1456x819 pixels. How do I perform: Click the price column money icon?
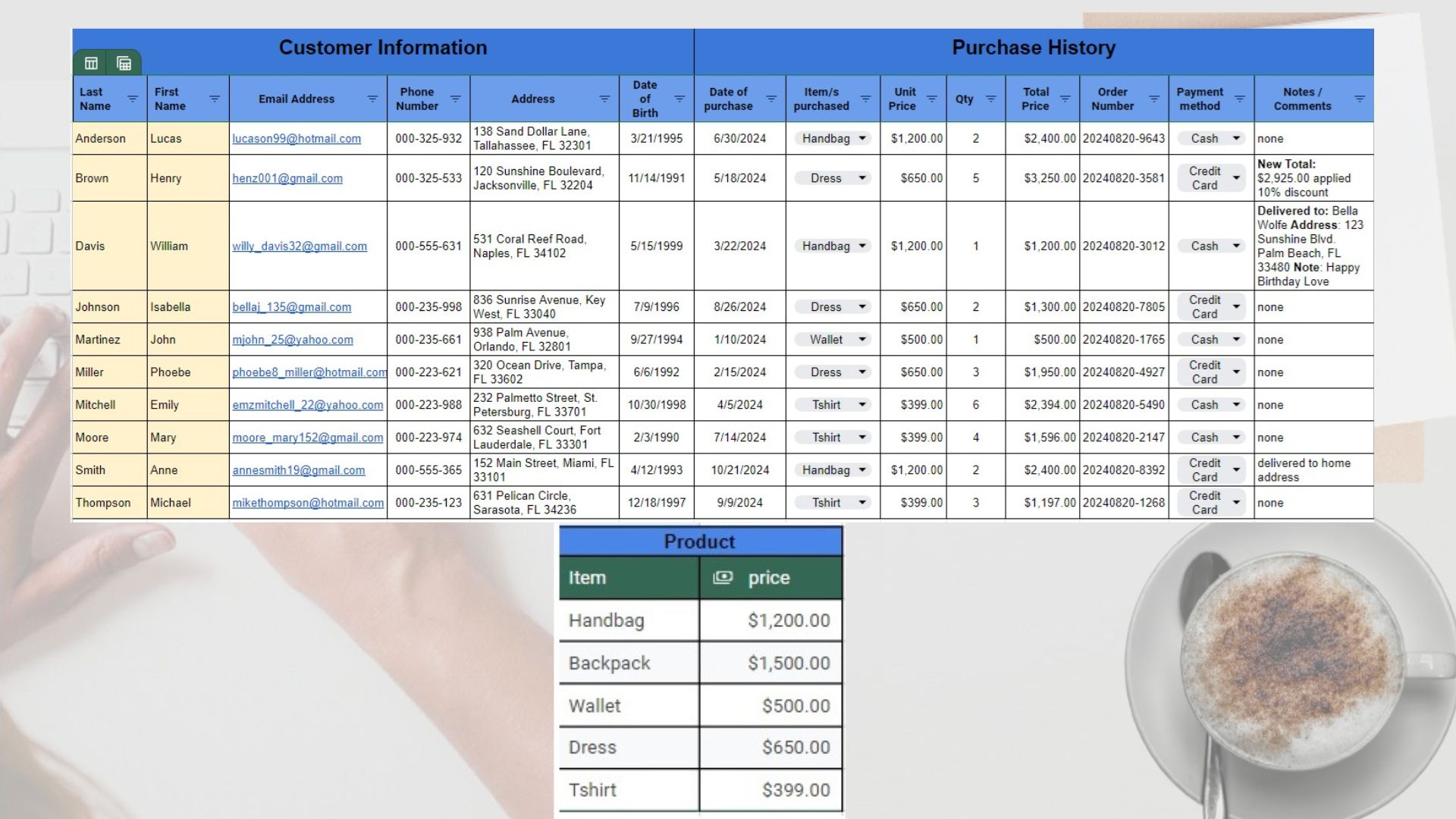[x=723, y=578]
